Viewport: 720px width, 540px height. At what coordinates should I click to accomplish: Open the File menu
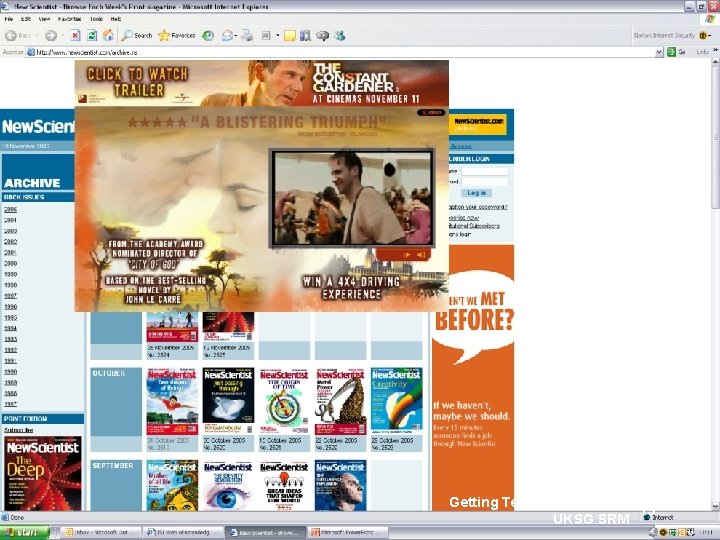8,19
